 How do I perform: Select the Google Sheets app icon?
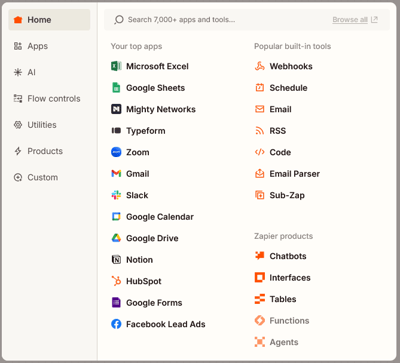coord(116,88)
